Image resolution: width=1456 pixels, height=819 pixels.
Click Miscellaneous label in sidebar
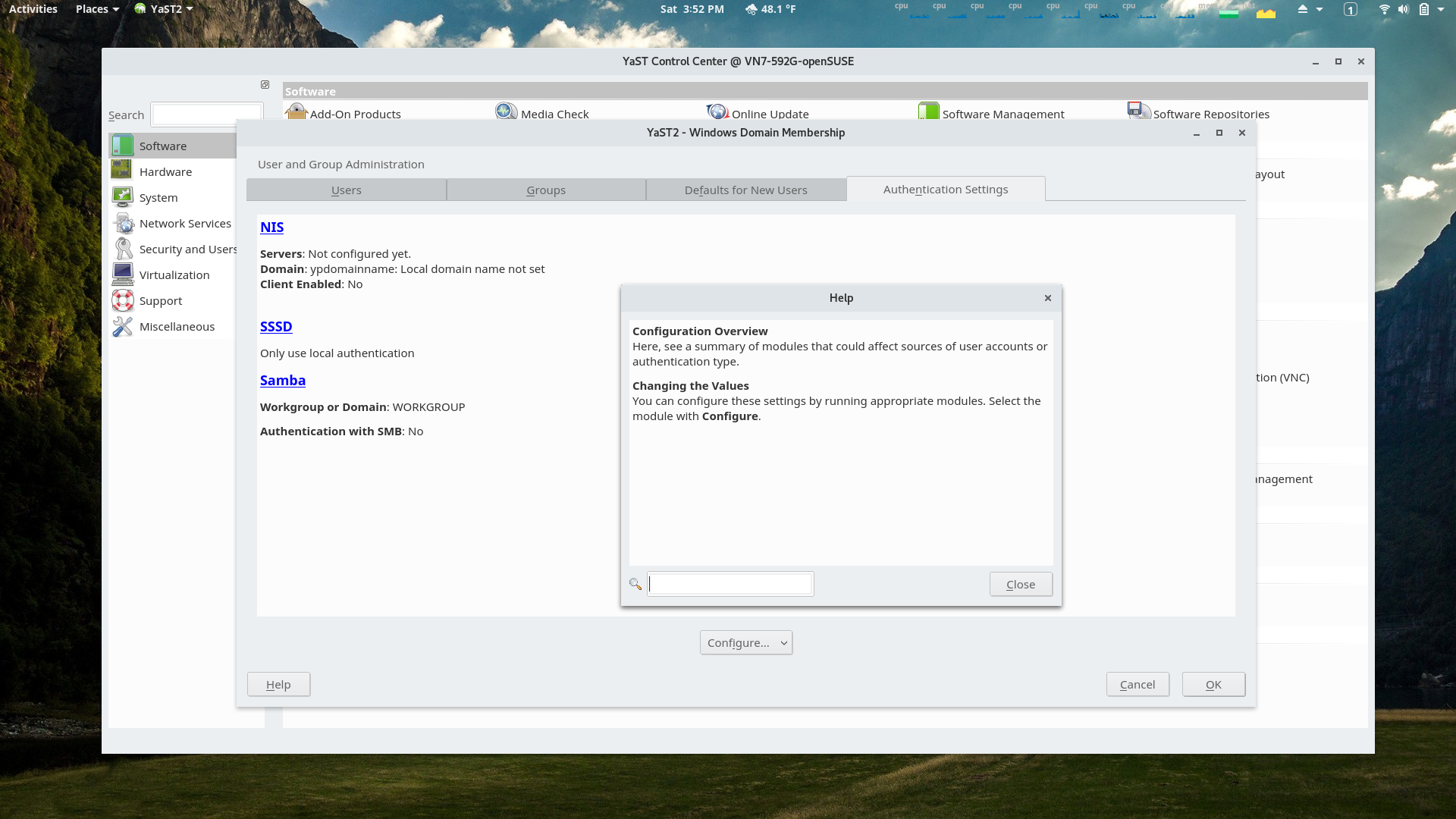point(177,326)
